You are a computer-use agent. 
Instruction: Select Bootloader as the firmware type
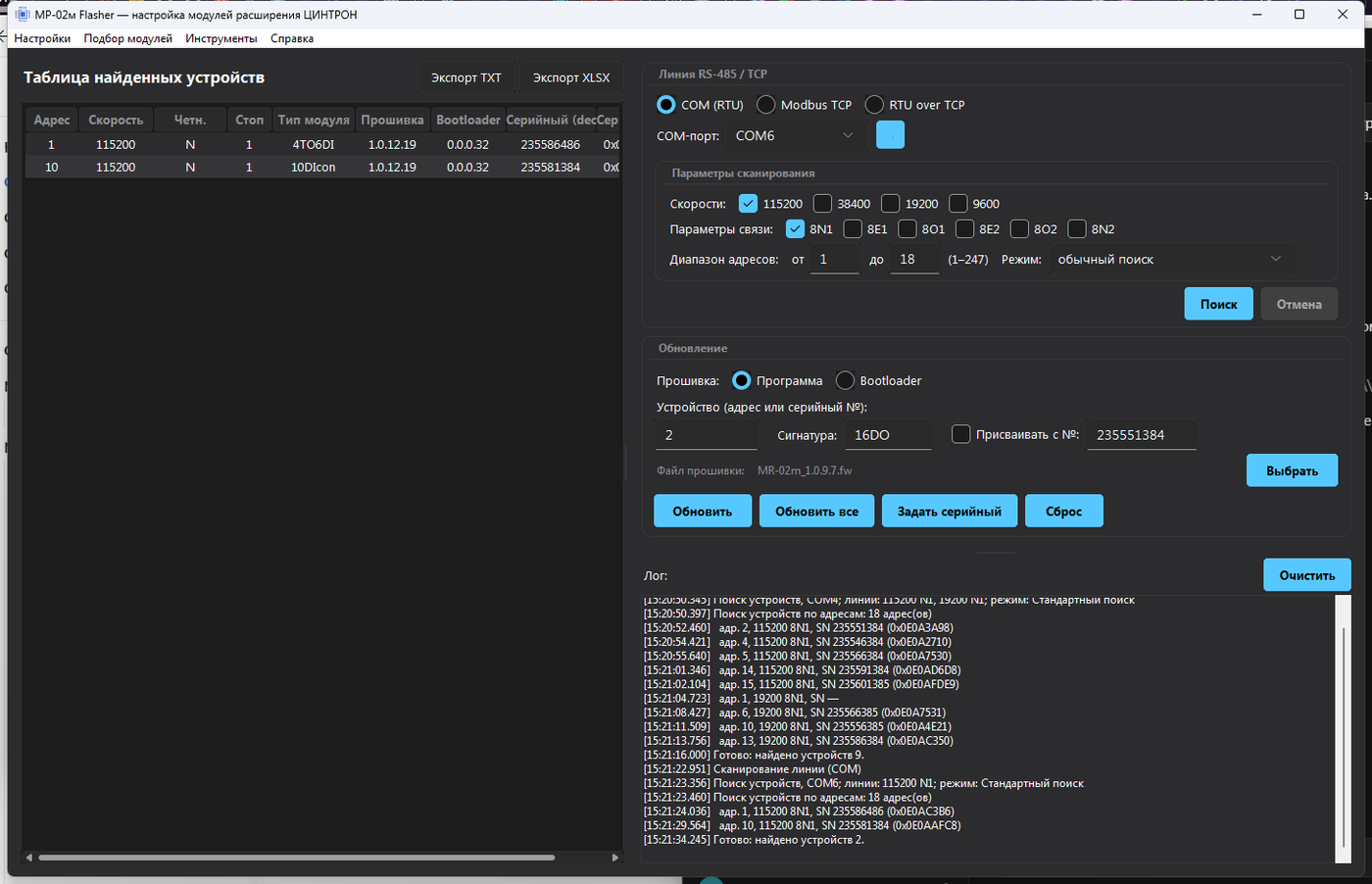click(845, 381)
